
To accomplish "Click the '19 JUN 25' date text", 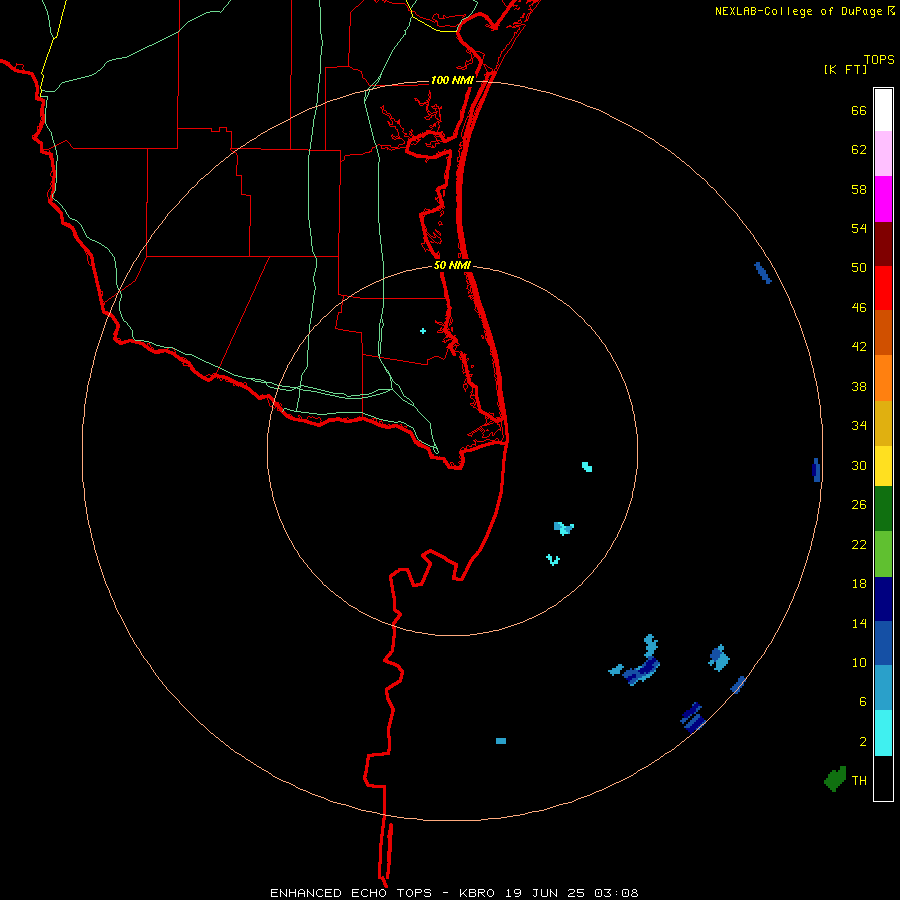I will (545, 893).
